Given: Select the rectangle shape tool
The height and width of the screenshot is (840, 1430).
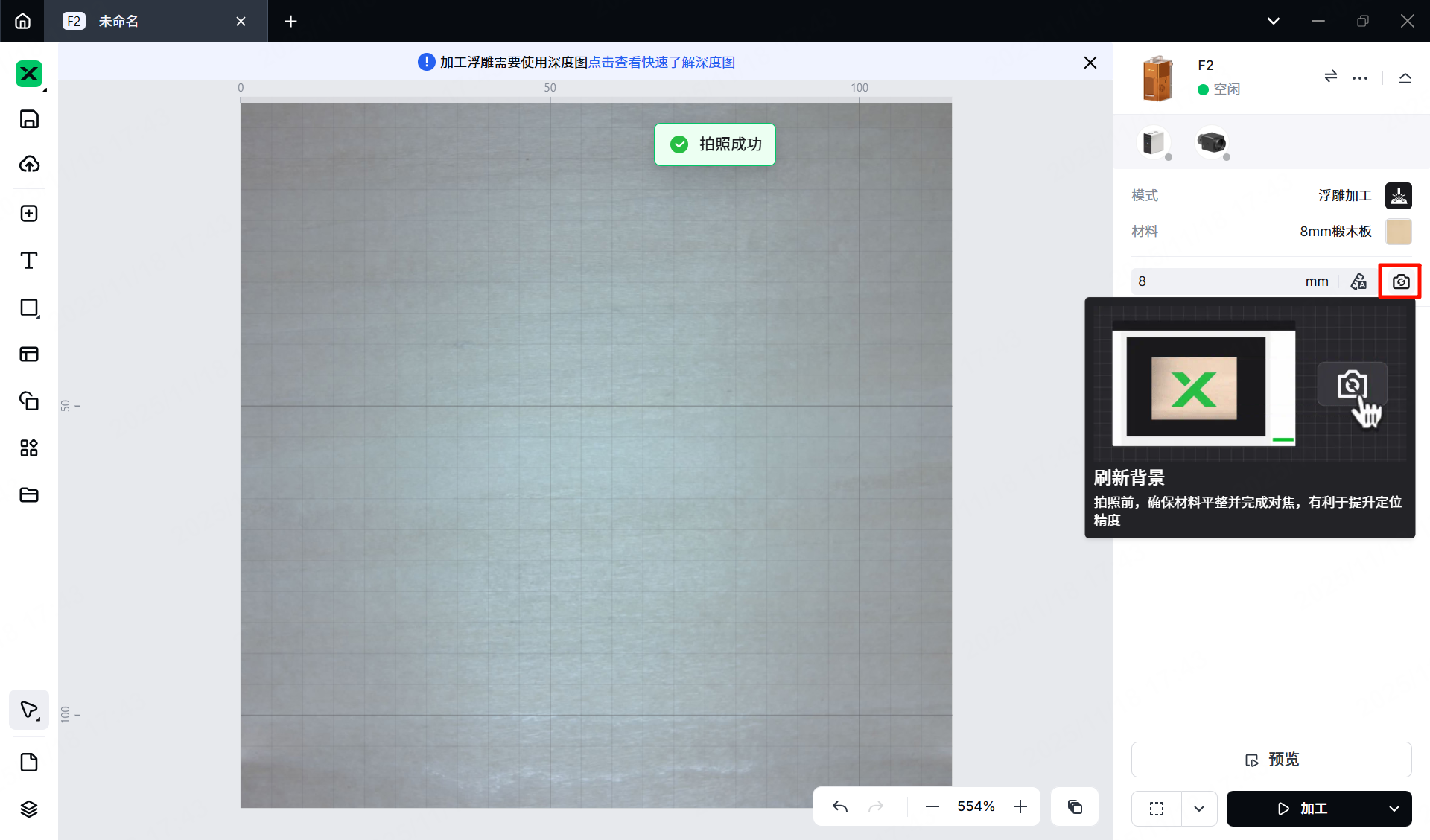Looking at the screenshot, I should (x=29, y=308).
